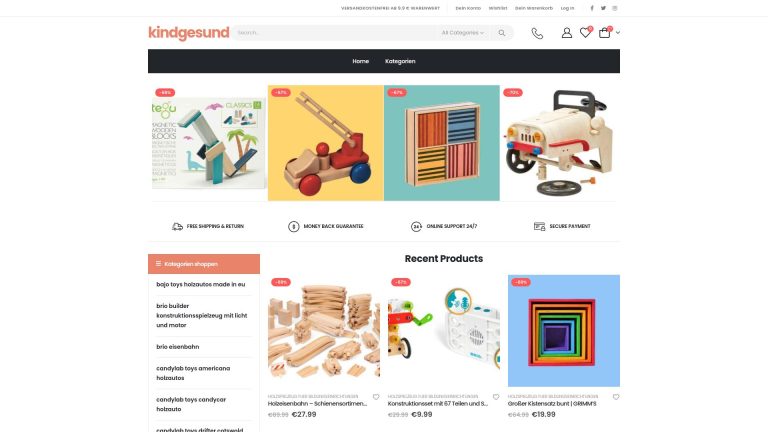Open the wishlist heart icon in header
The height and width of the screenshot is (432, 768).
pyautogui.click(x=585, y=32)
